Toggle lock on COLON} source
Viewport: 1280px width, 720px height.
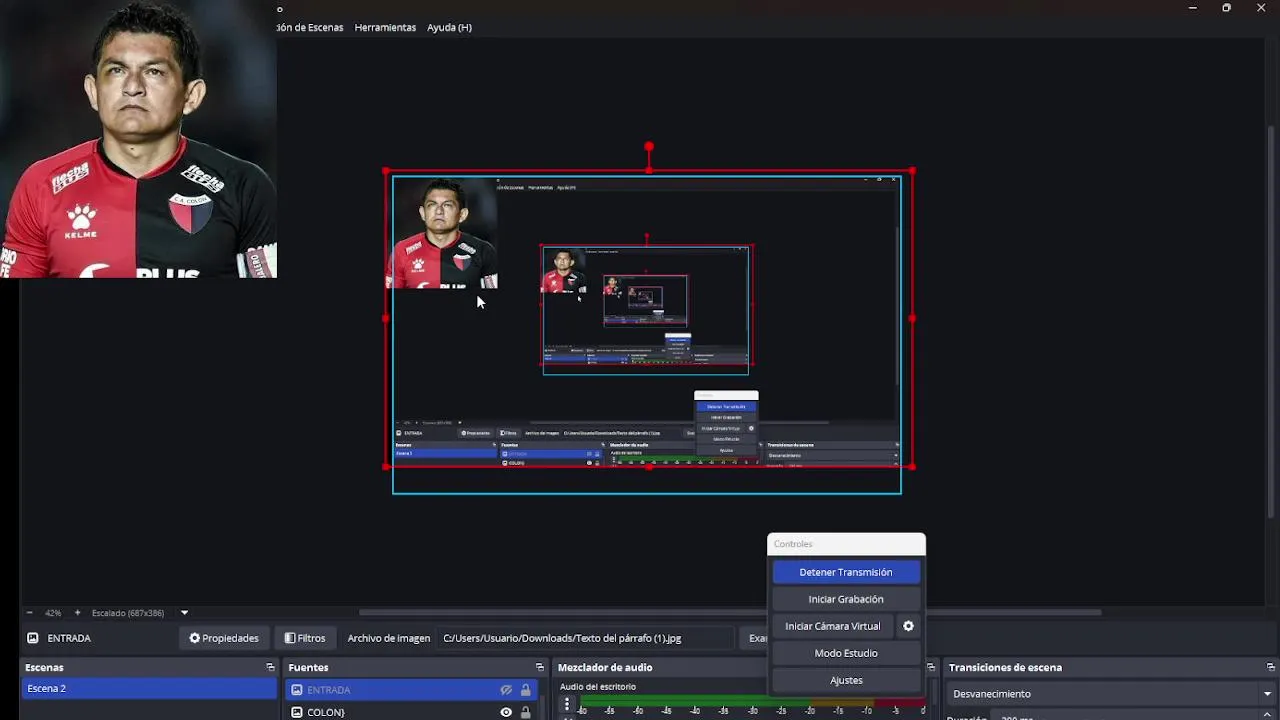[x=526, y=712]
